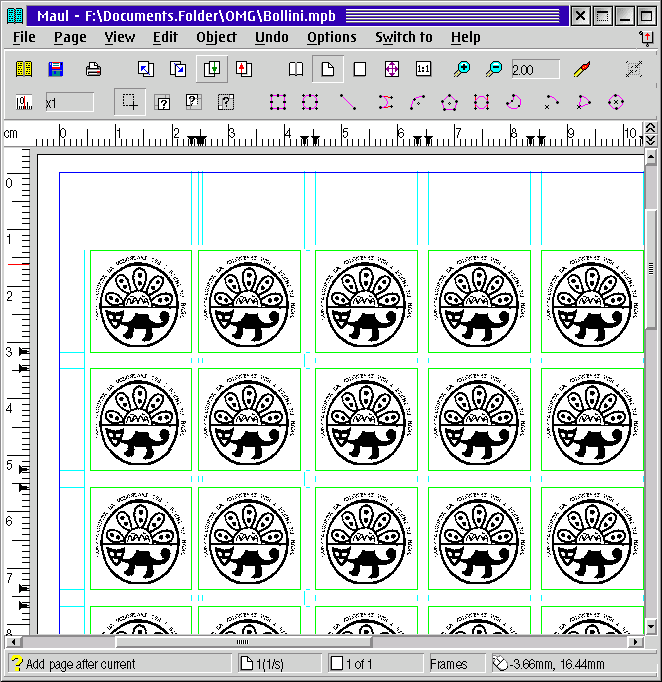Open the Page menu

[x=70, y=37]
